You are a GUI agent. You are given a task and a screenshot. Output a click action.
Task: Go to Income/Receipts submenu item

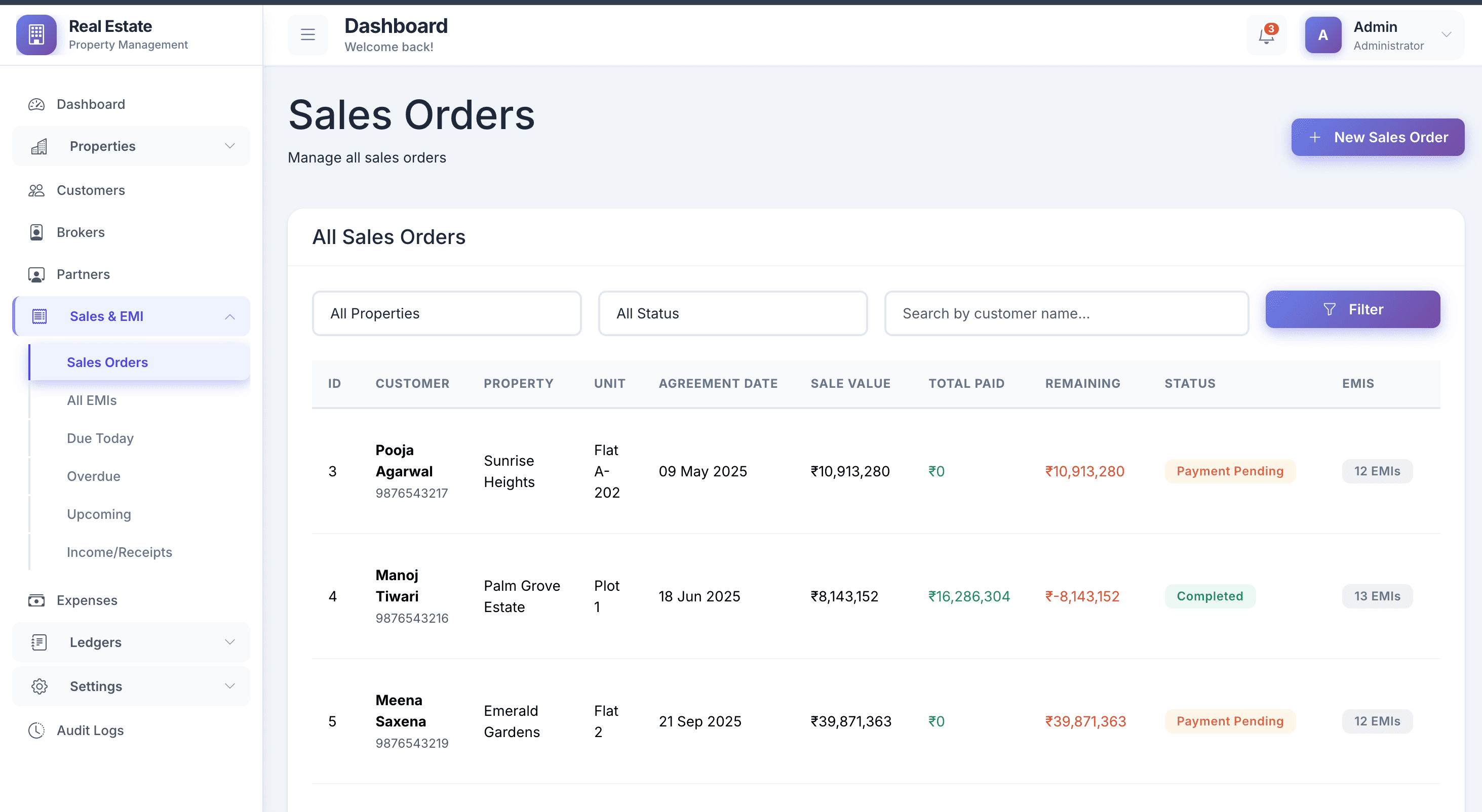click(119, 552)
